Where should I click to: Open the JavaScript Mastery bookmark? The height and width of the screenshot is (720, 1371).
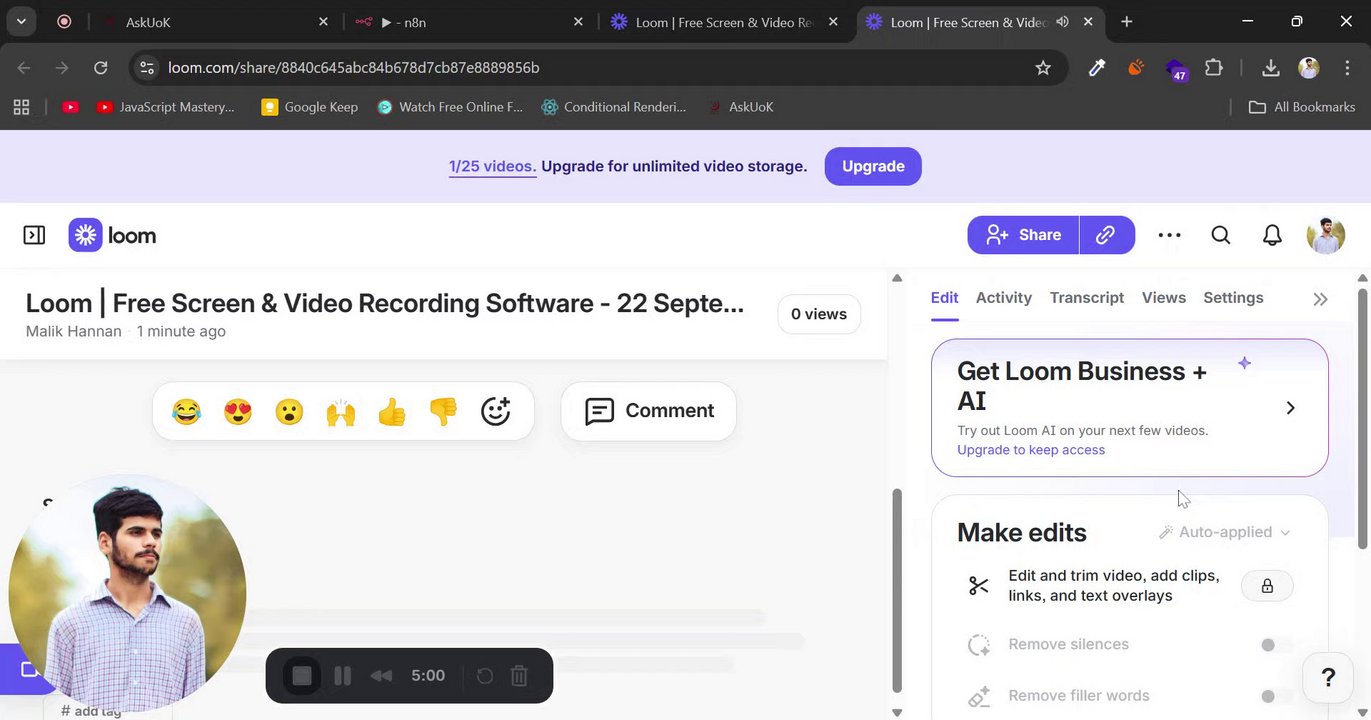166,107
